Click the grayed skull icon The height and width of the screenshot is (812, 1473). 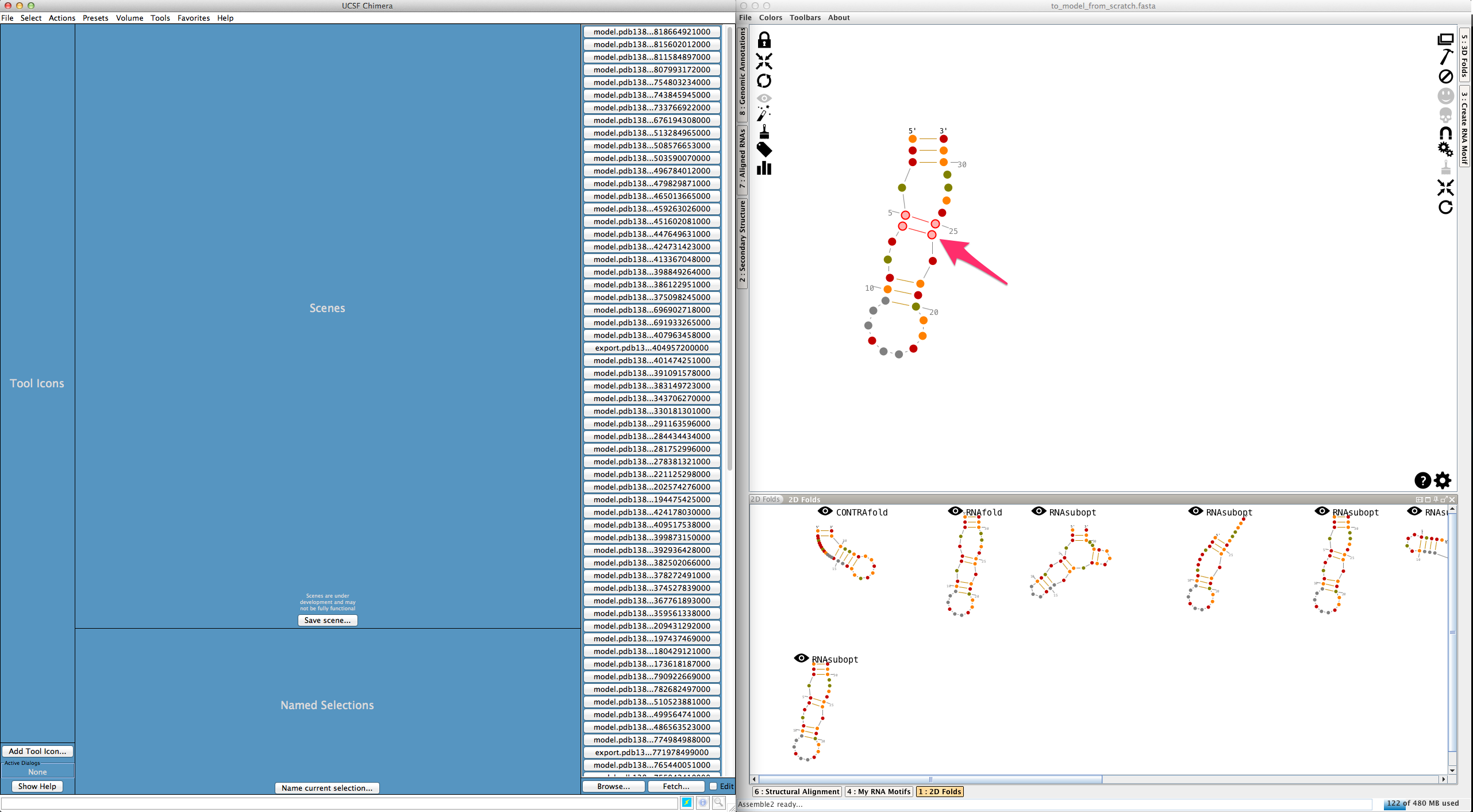[x=1445, y=115]
